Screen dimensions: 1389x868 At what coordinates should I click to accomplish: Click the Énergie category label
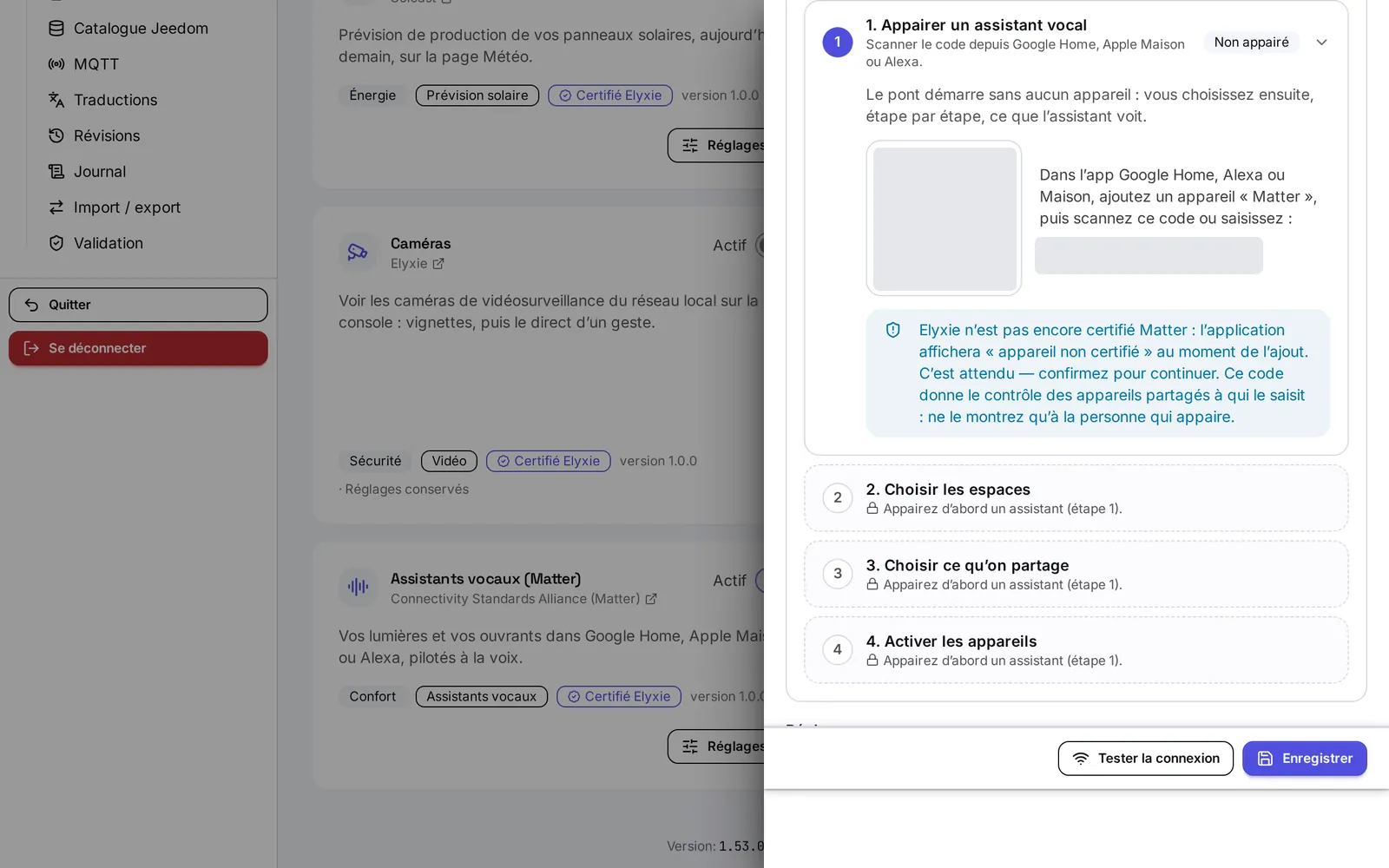(372, 95)
